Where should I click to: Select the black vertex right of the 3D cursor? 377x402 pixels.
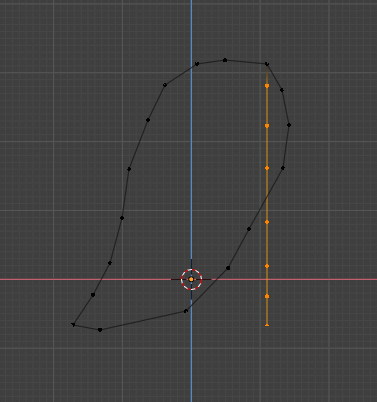pyautogui.click(x=228, y=268)
